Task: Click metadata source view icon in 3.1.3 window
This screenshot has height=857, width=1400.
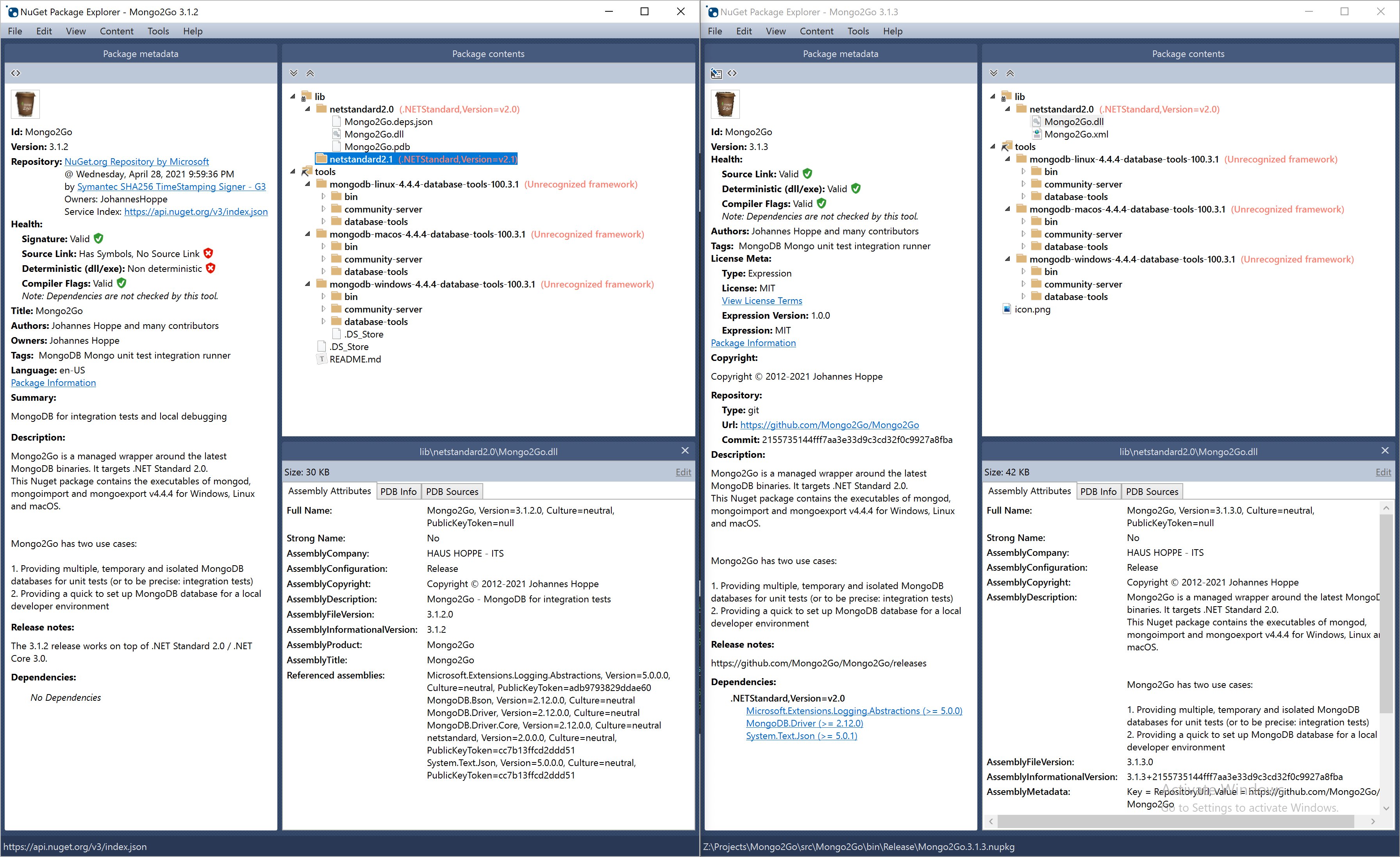Action: (x=732, y=73)
